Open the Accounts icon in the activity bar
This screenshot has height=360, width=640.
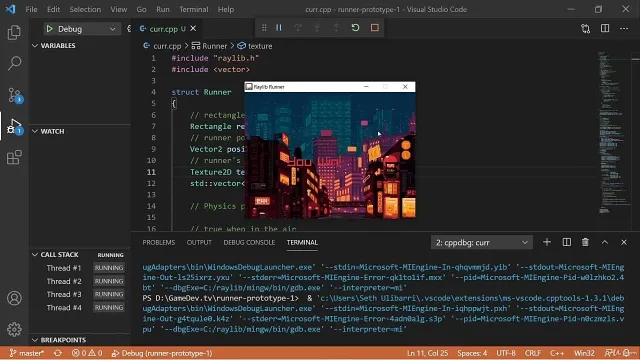[x=14, y=298]
